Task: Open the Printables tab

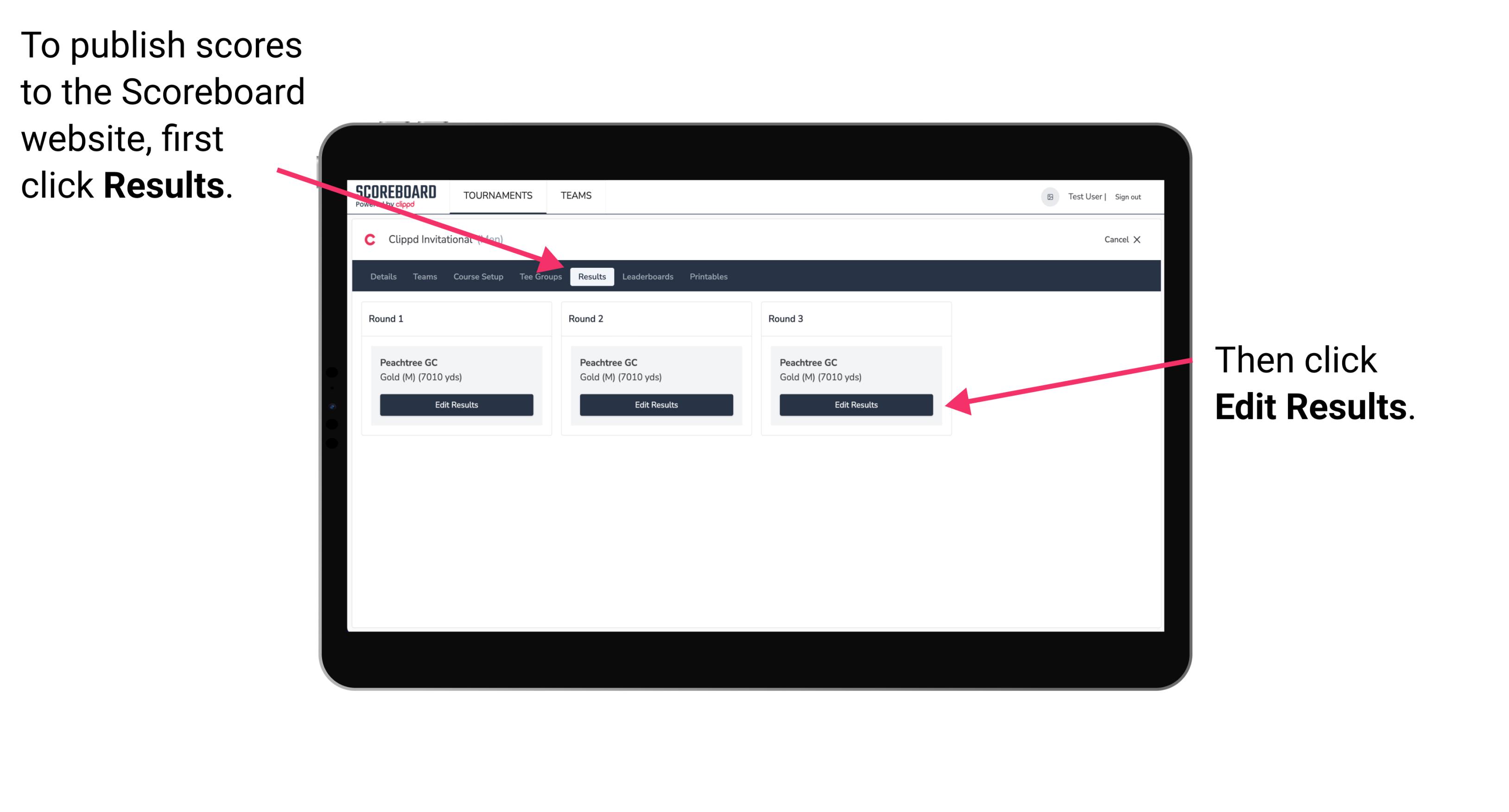Action: click(707, 276)
